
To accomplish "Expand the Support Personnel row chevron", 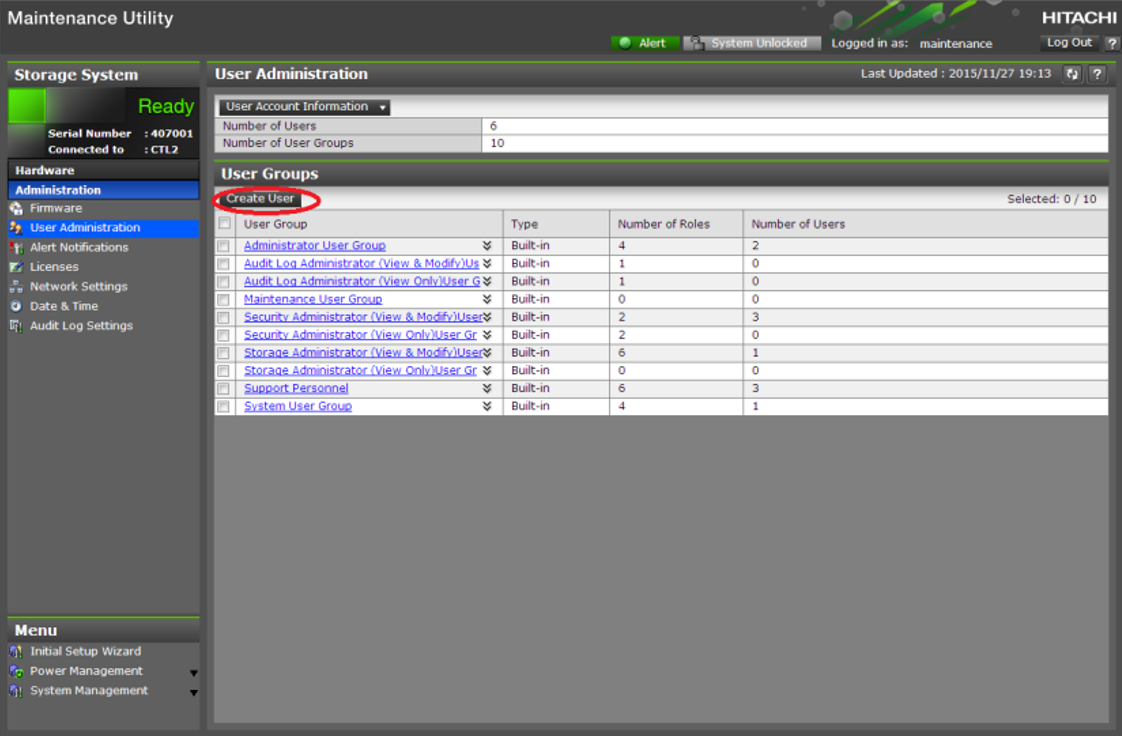I will tap(487, 389).
